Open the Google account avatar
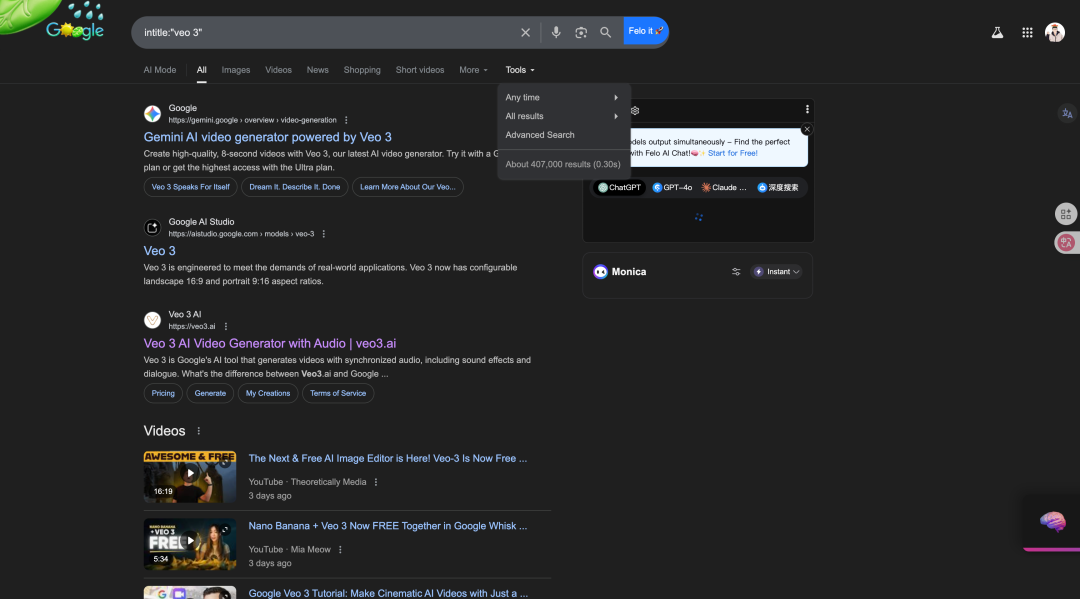Screen dimensions: 1080x599 (x=1055, y=32)
